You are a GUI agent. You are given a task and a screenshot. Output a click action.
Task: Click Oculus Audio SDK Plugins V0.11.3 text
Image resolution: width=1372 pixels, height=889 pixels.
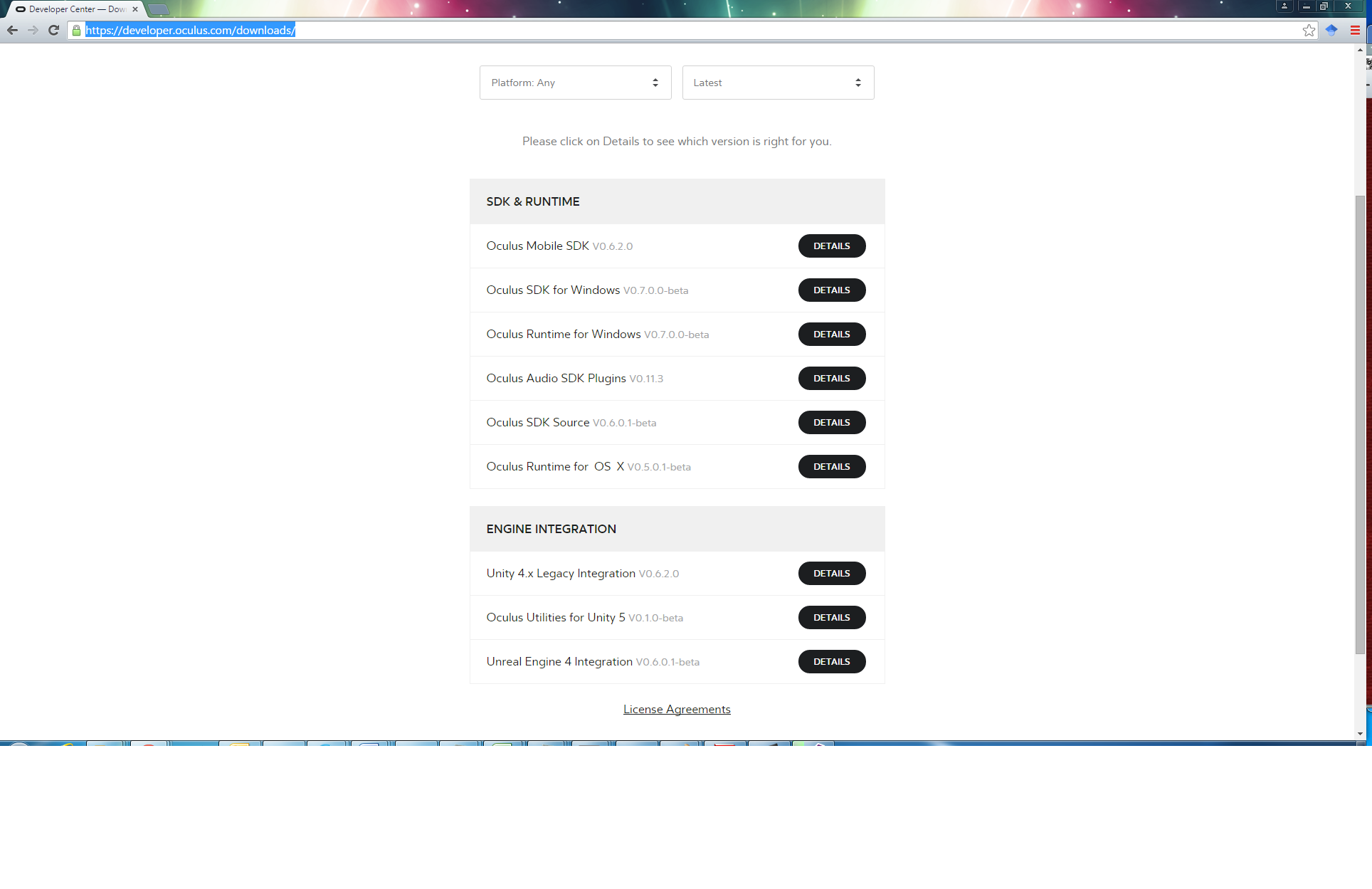(574, 378)
